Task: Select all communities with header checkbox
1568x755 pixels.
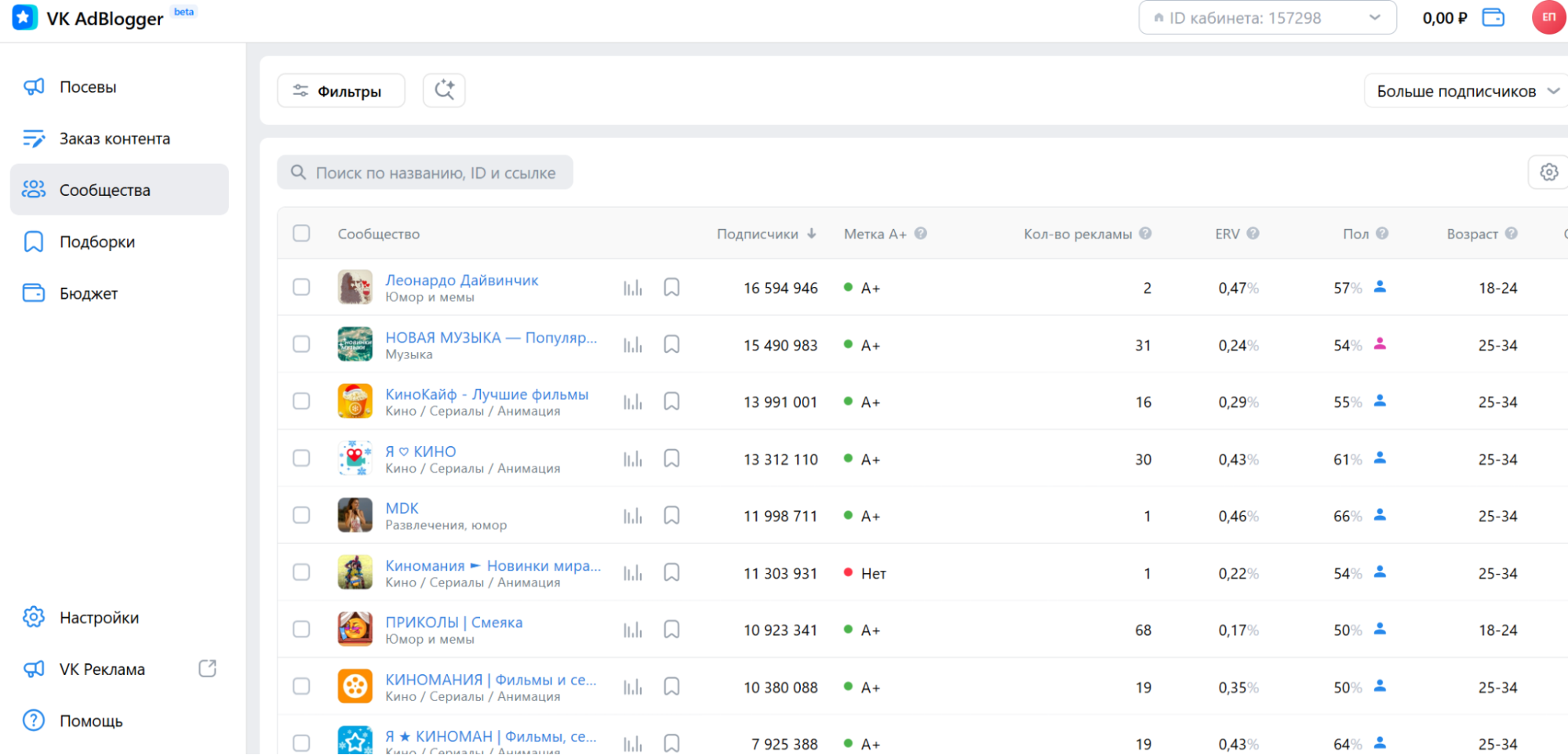Action: point(301,234)
